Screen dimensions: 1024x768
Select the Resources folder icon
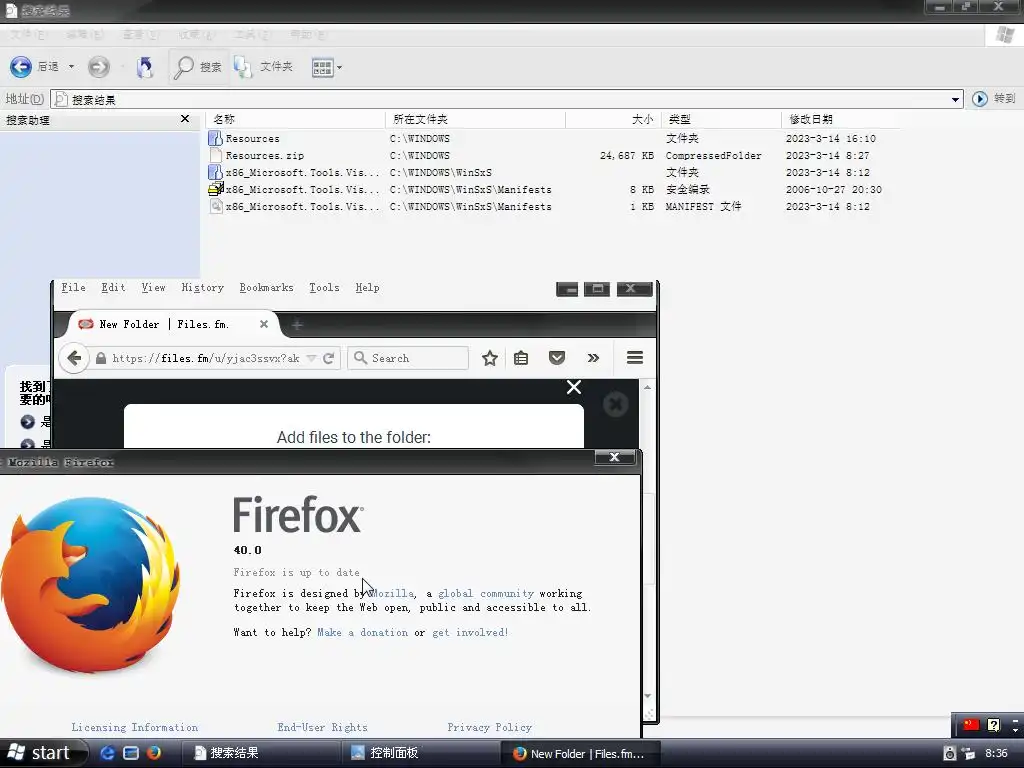point(216,138)
